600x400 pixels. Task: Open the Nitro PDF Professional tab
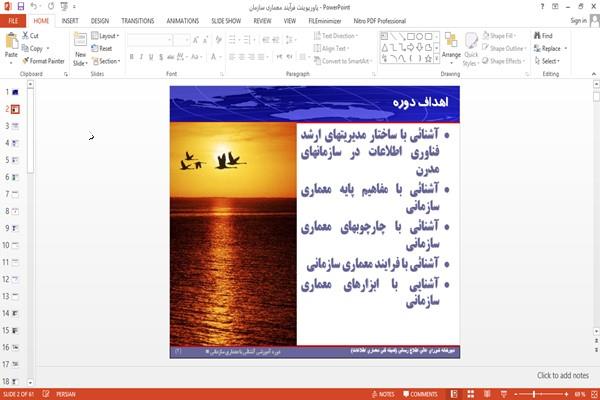380,21
